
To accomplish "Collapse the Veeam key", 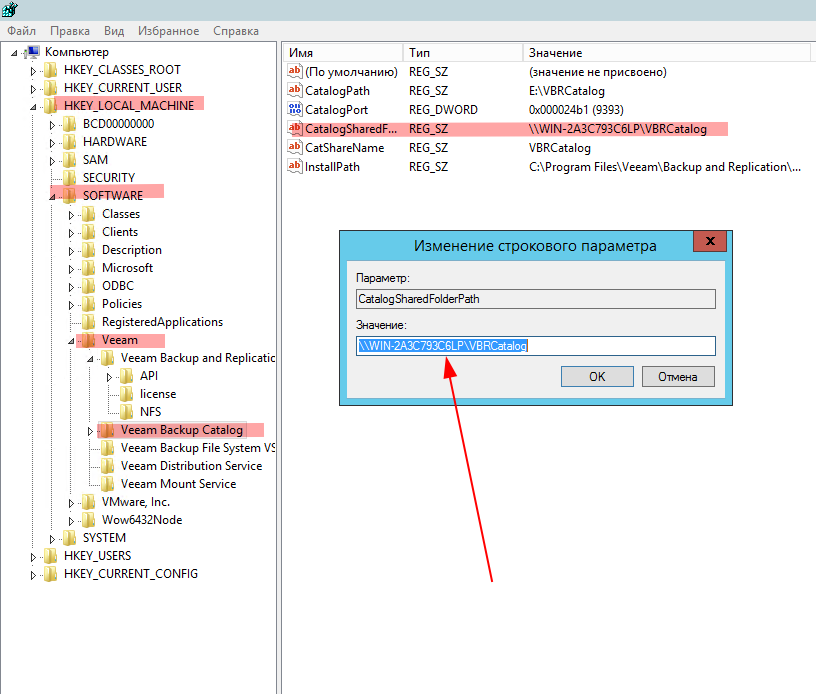I will (x=71, y=341).
